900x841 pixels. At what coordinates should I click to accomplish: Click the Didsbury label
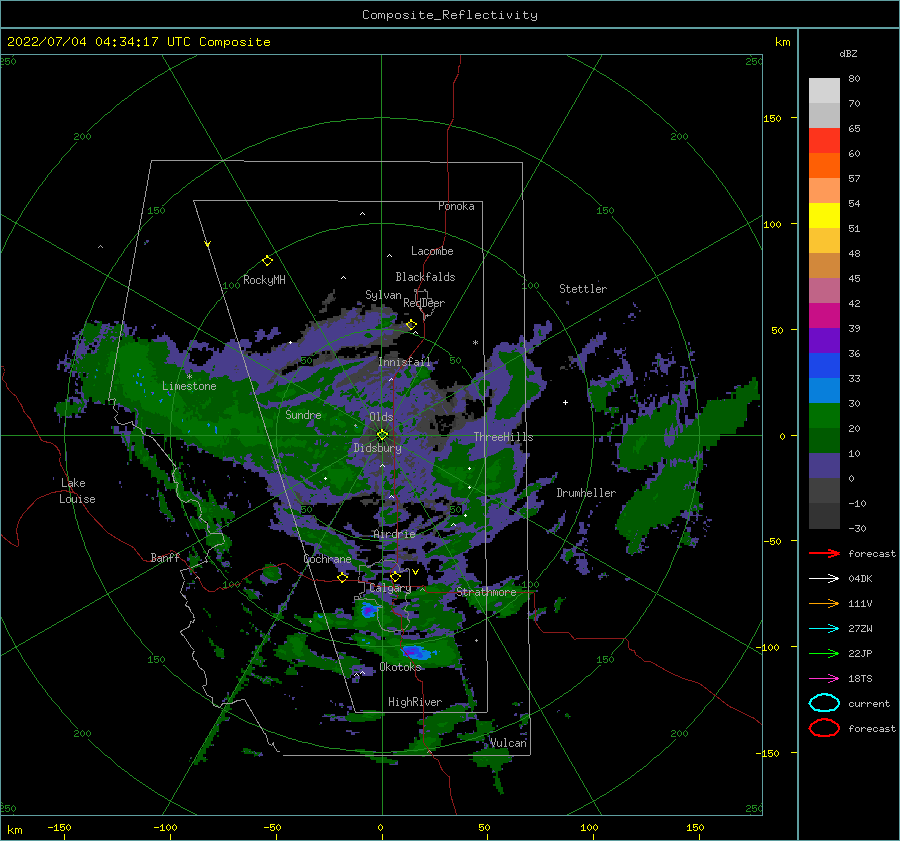click(378, 448)
